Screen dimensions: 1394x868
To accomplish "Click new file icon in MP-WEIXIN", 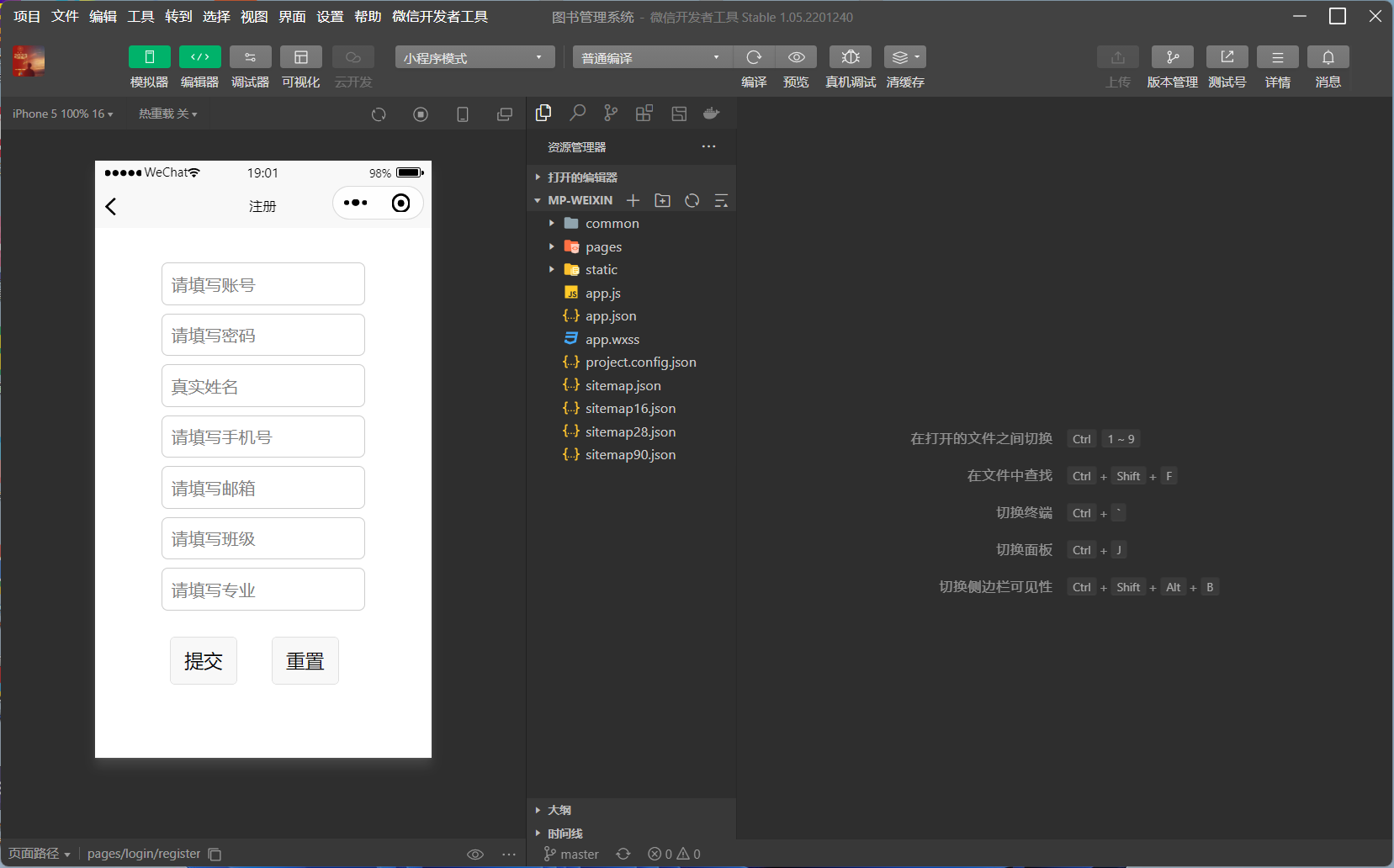I will pos(633,200).
